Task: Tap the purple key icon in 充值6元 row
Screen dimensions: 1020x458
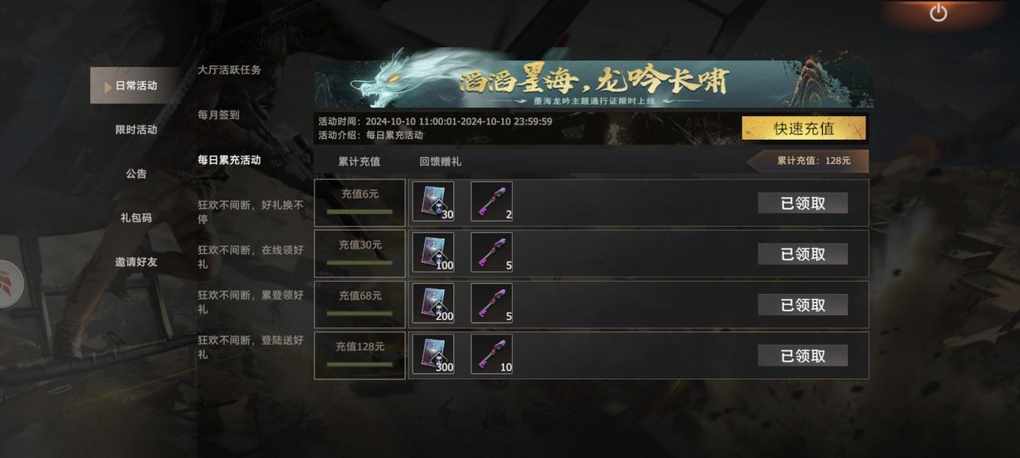Action: coord(492,202)
